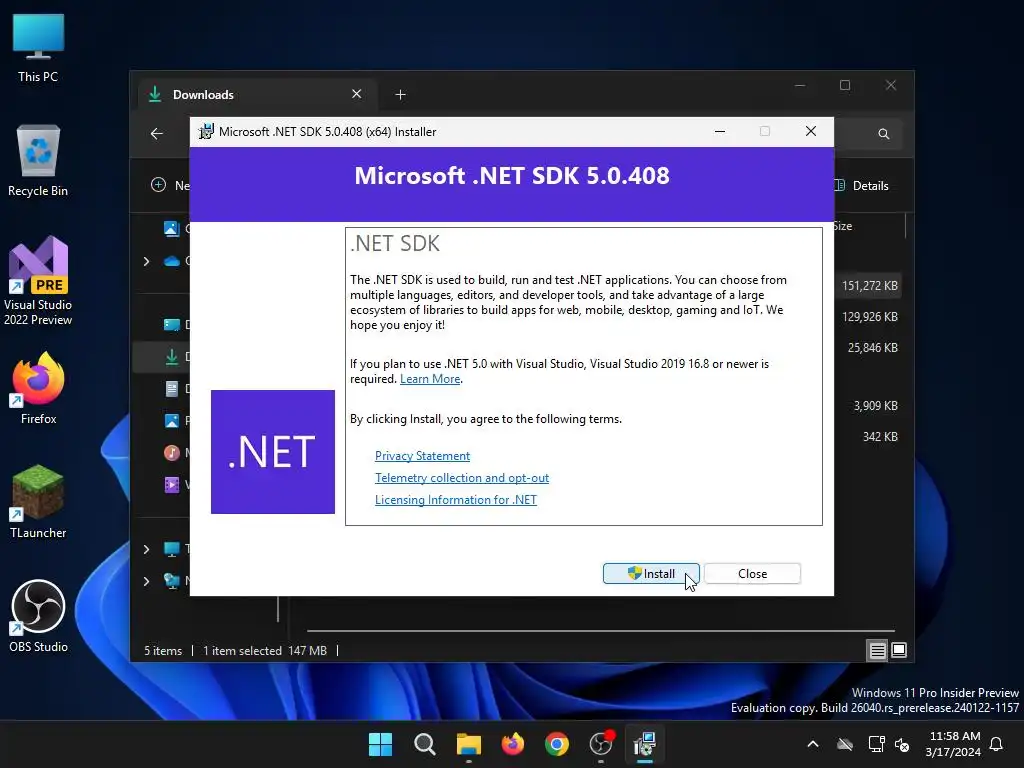
Task: Open the network status tray icon
Action: click(x=876, y=744)
